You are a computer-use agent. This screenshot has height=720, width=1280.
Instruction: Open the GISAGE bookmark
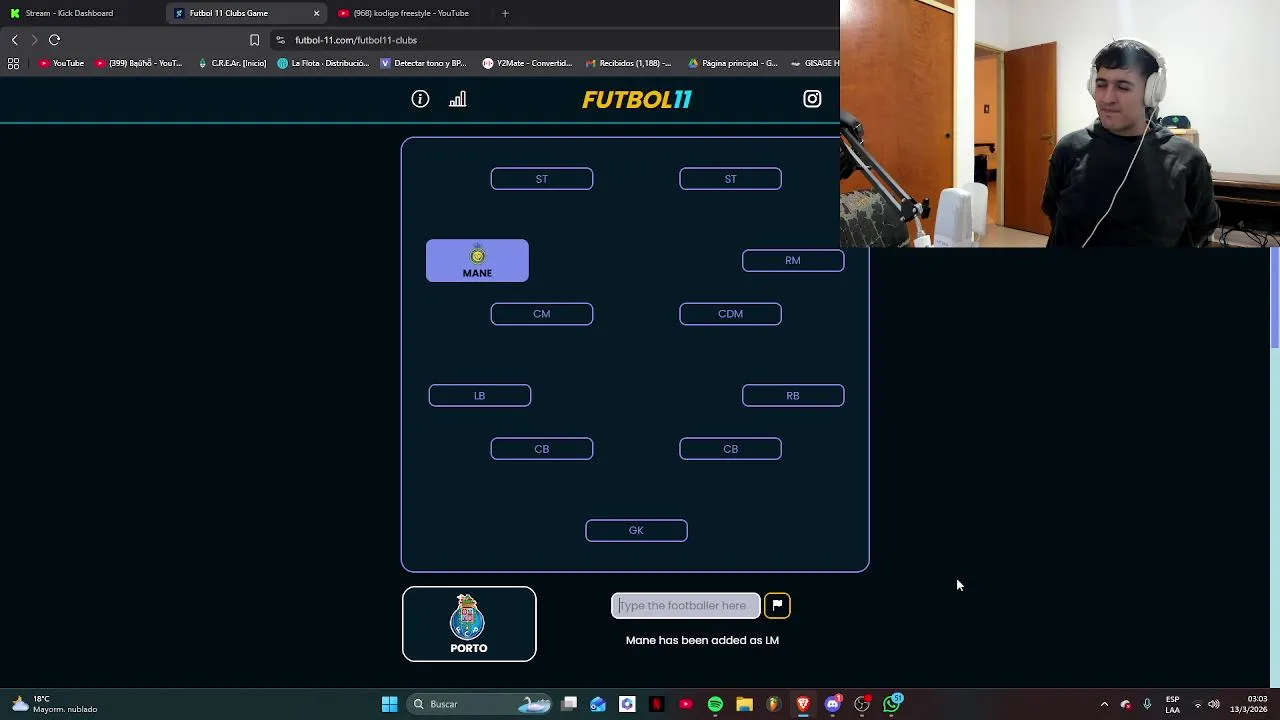[x=815, y=63]
